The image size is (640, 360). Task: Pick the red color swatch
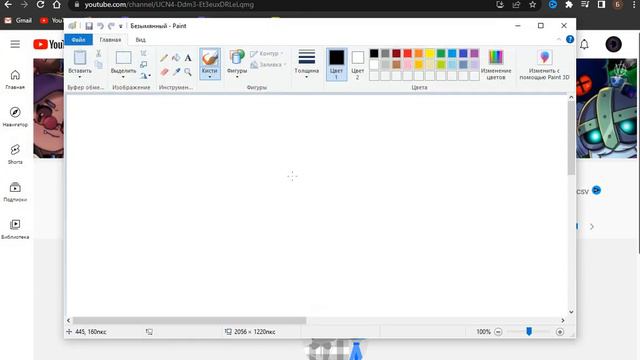pyautogui.click(x=408, y=53)
